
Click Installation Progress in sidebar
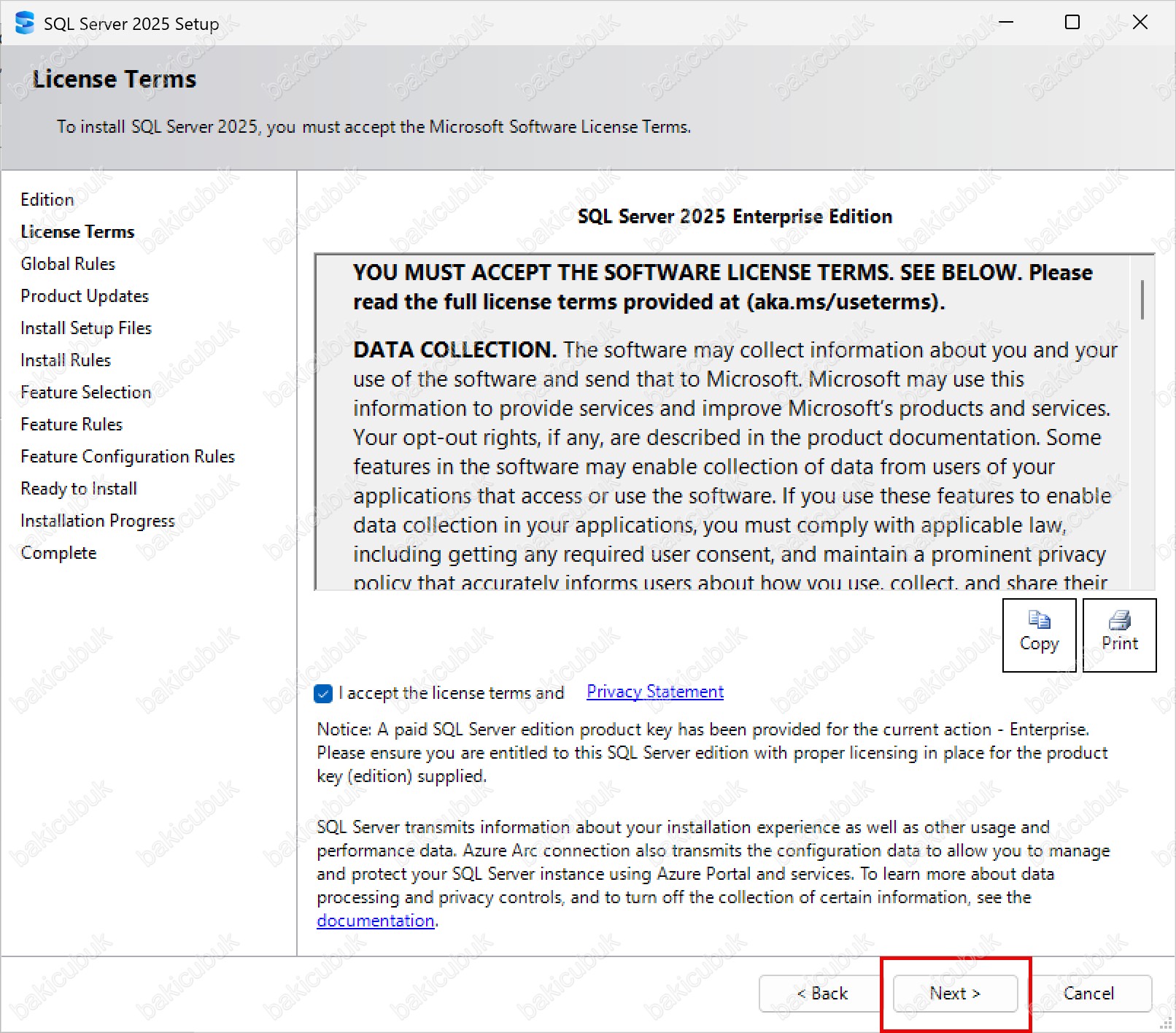coord(98,521)
